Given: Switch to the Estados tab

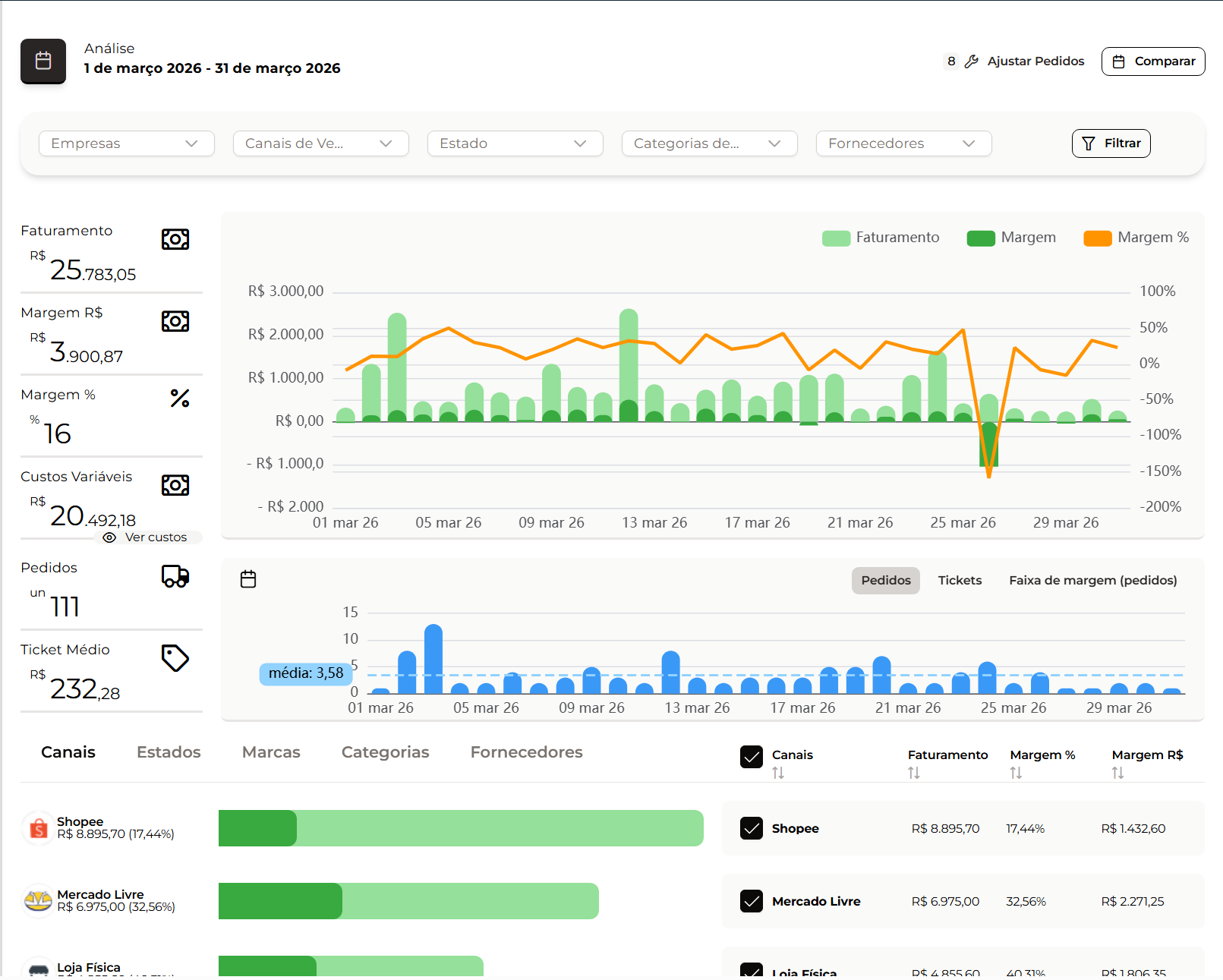Looking at the screenshot, I should pyautogui.click(x=169, y=752).
